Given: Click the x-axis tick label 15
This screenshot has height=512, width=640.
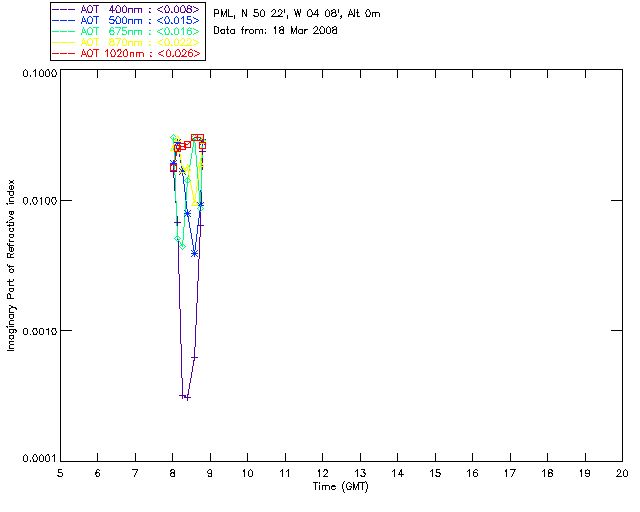Looking at the screenshot, I should (435, 474).
